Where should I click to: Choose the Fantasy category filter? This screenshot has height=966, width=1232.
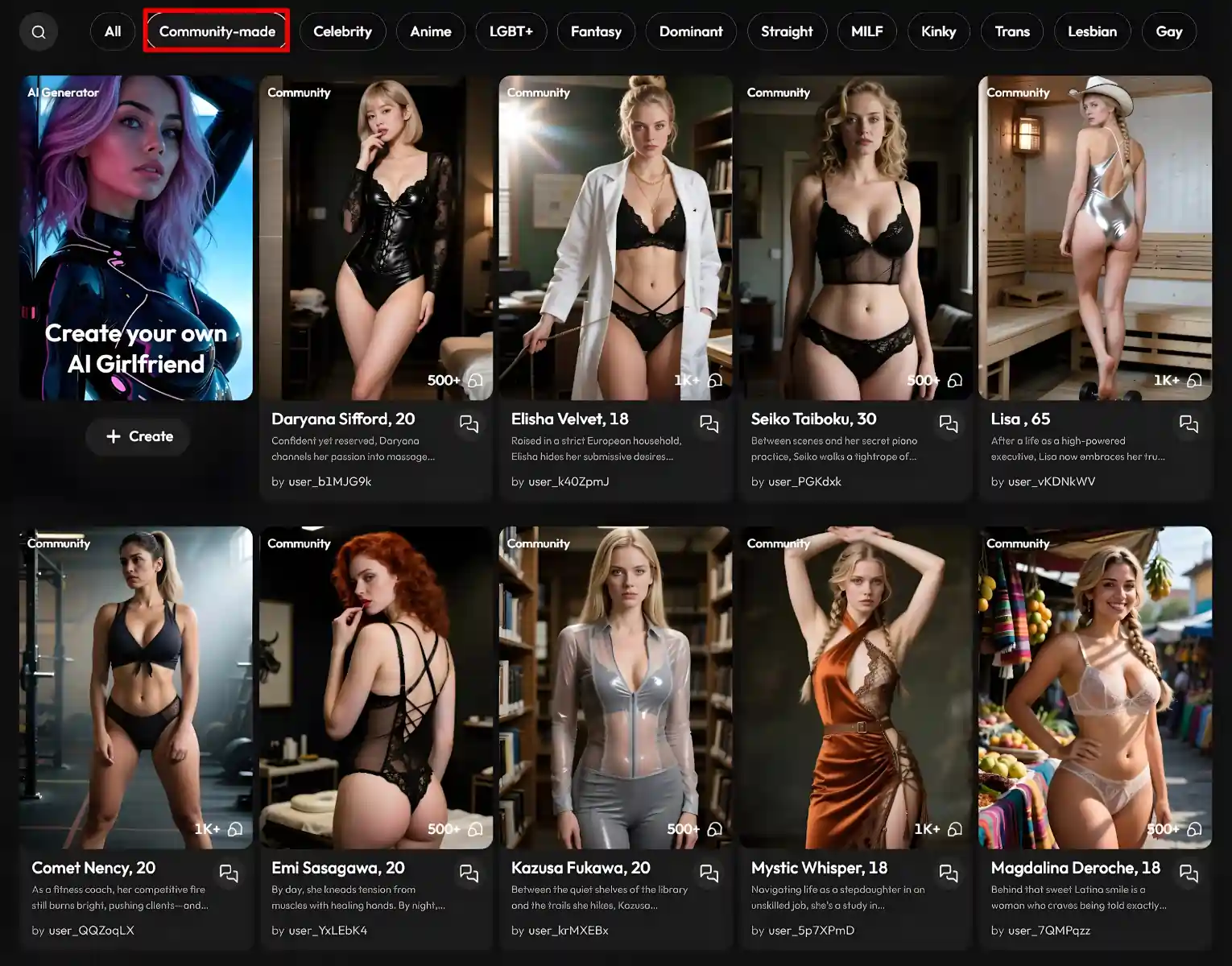pyautogui.click(x=596, y=32)
